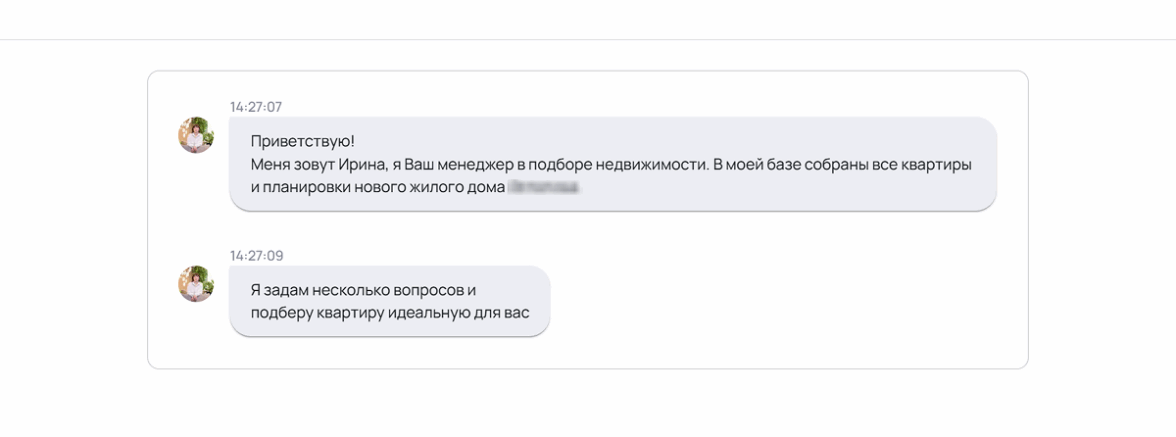The width and height of the screenshot is (1176, 437).
Task: Click the 14:27:09 timestamp
Action: coord(256,256)
